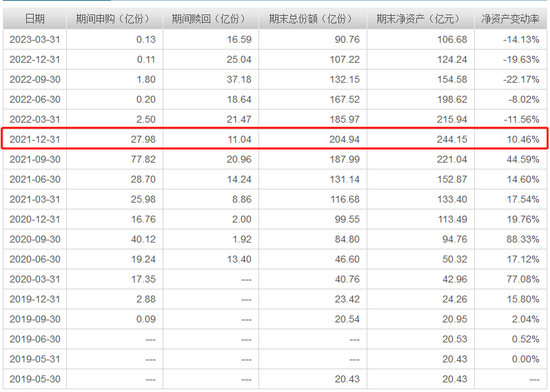Click the 期间赎回（亿份） column header

(x=210, y=19)
